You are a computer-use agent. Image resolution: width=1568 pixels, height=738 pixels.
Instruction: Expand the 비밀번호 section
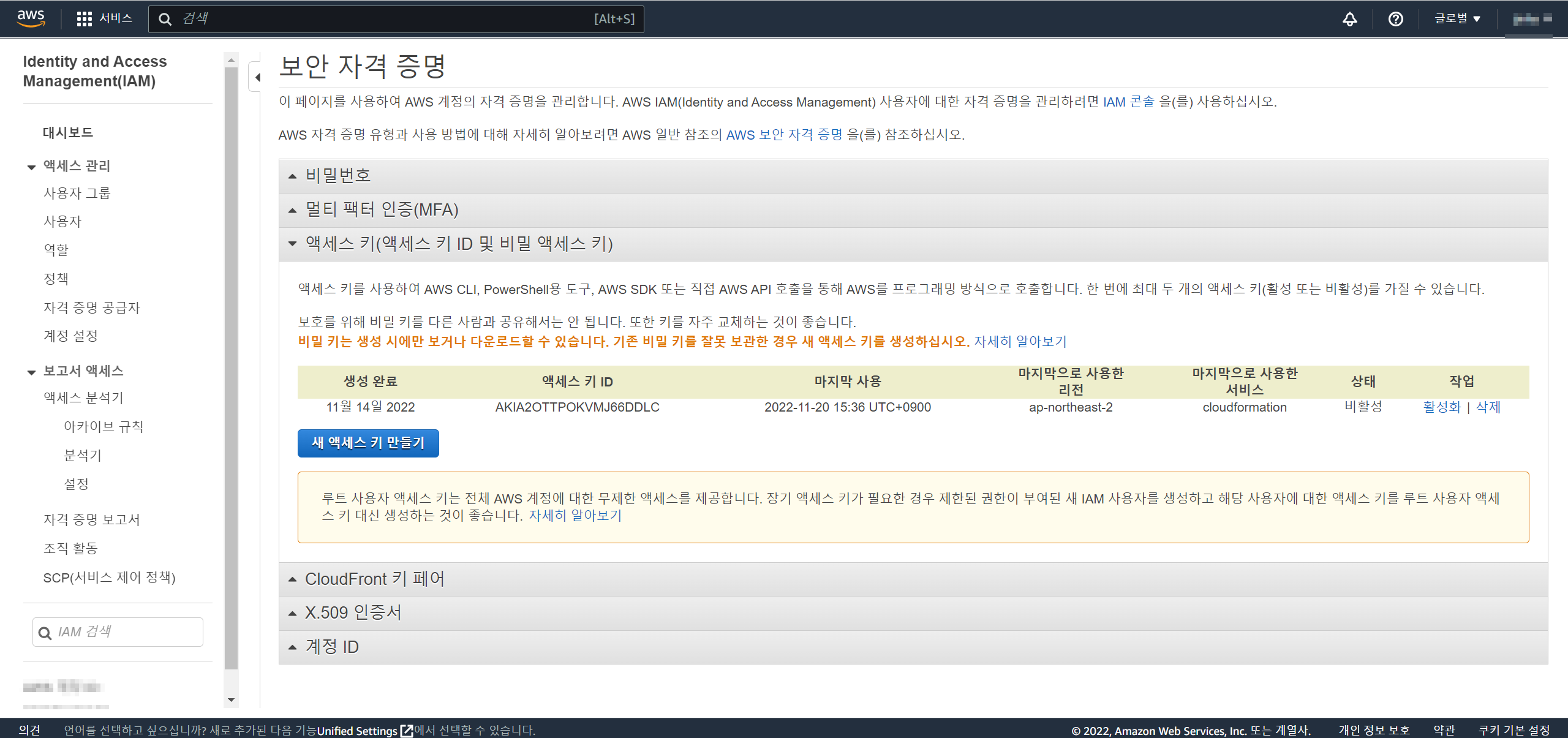point(337,176)
